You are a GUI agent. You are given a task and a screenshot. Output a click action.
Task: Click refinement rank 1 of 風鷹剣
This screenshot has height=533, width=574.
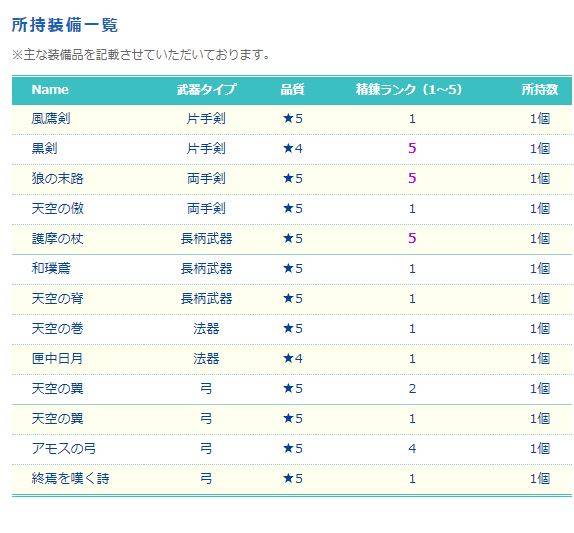[x=412, y=119]
